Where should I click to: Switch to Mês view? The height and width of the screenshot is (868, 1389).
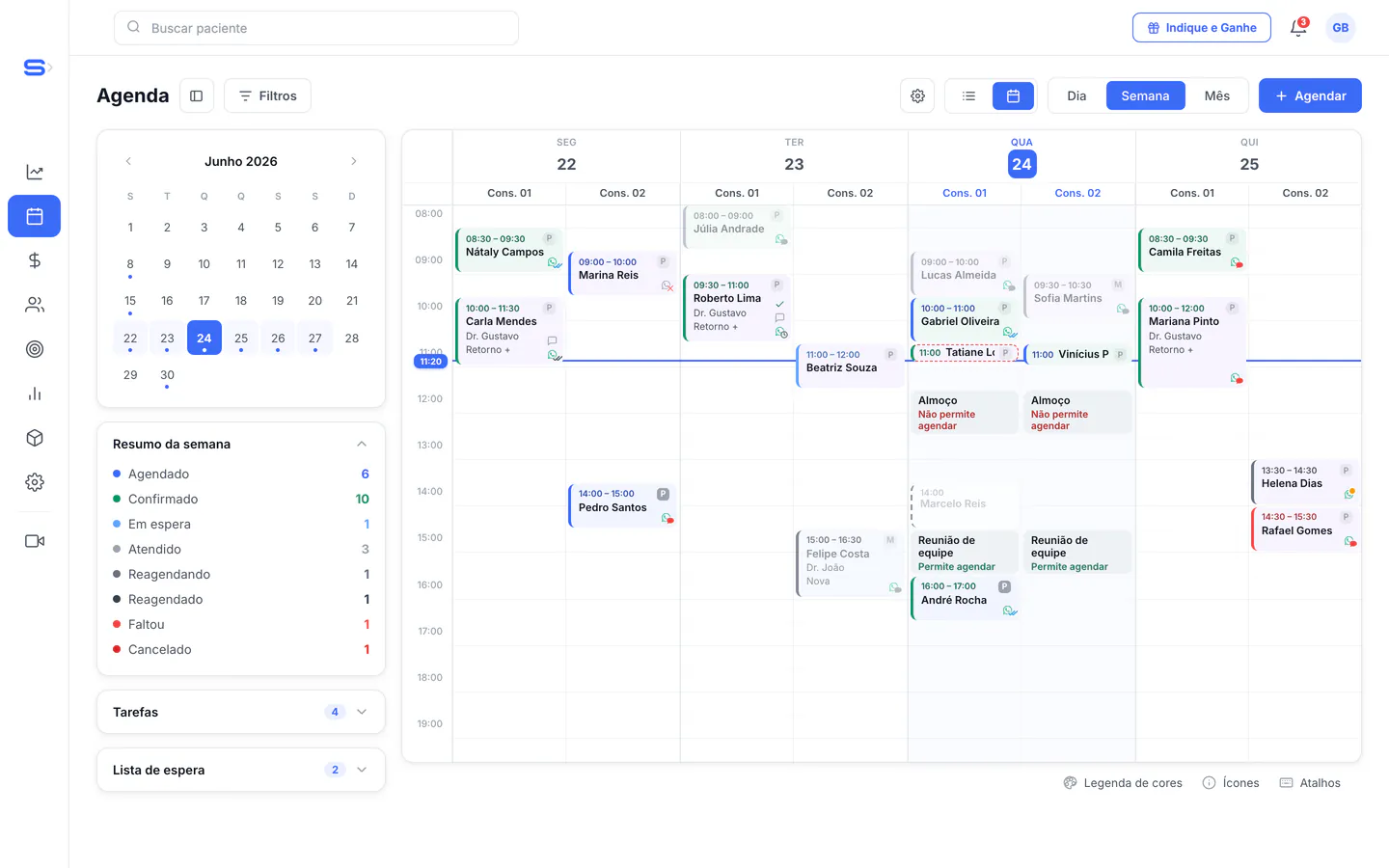tap(1216, 95)
